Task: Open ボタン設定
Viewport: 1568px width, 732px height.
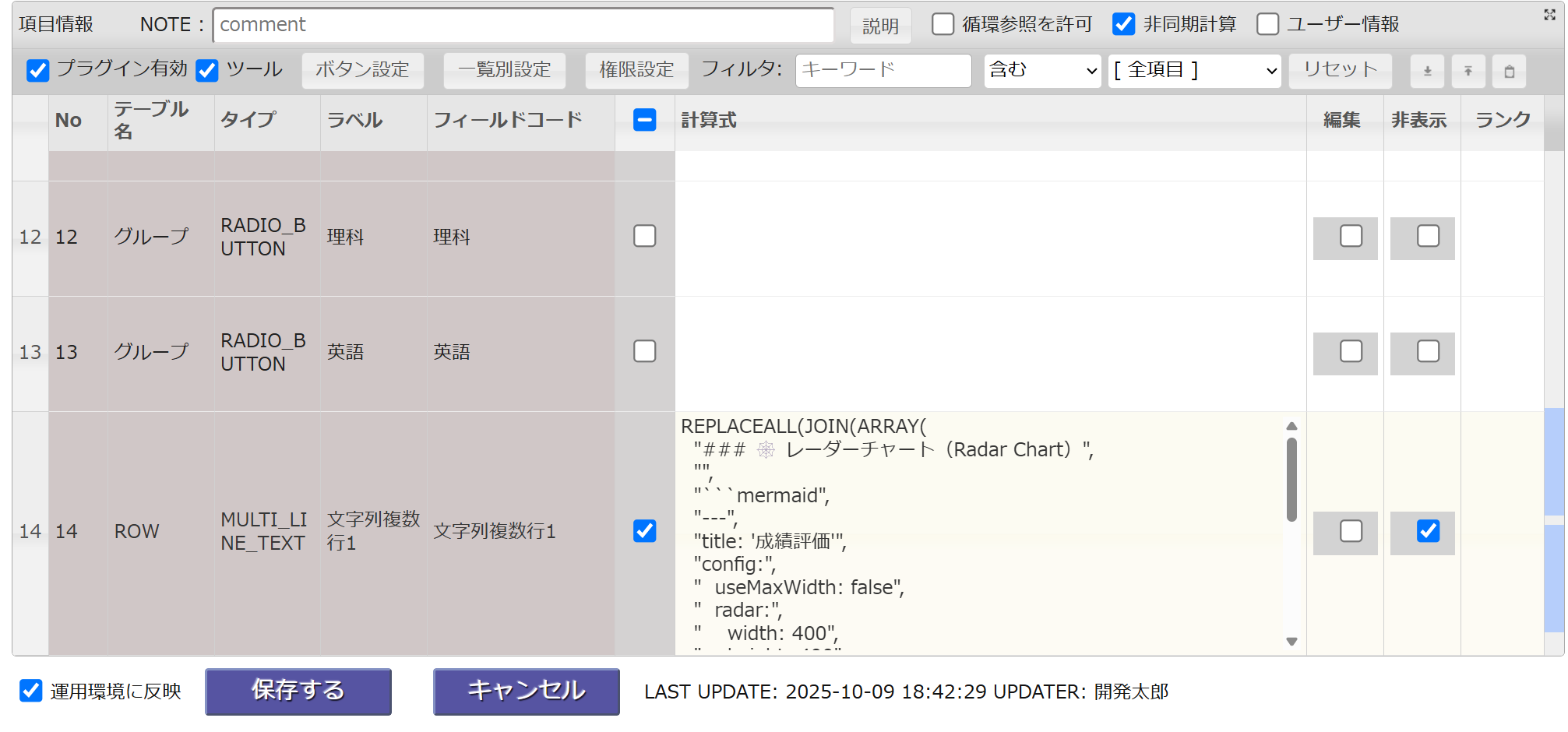Action: pyautogui.click(x=362, y=70)
